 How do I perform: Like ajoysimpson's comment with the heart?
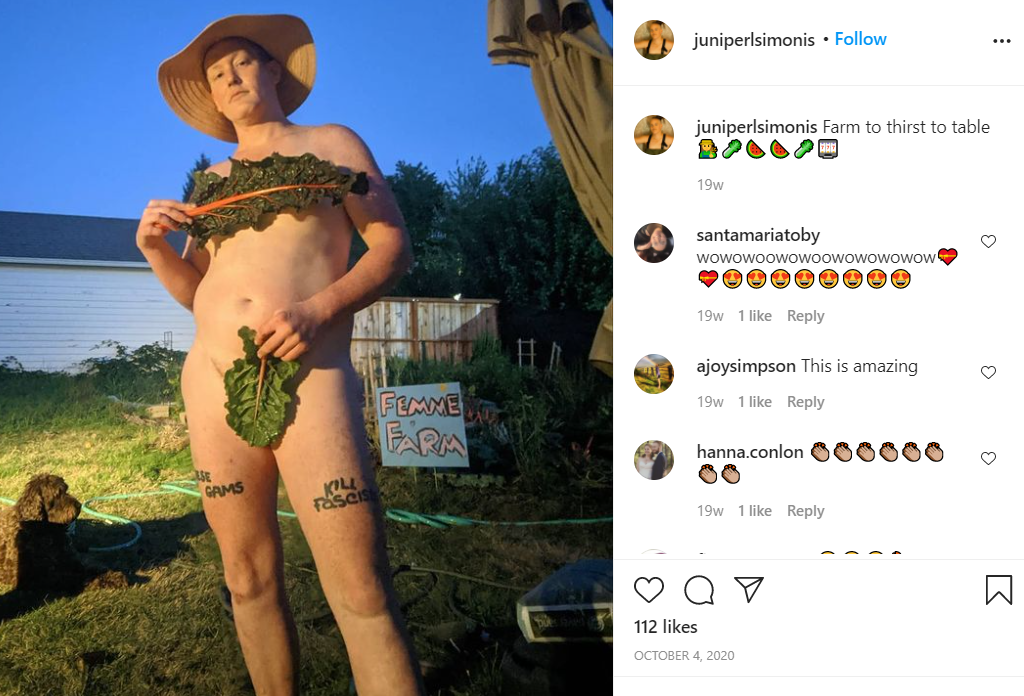pyautogui.click(x=988, y=372)
